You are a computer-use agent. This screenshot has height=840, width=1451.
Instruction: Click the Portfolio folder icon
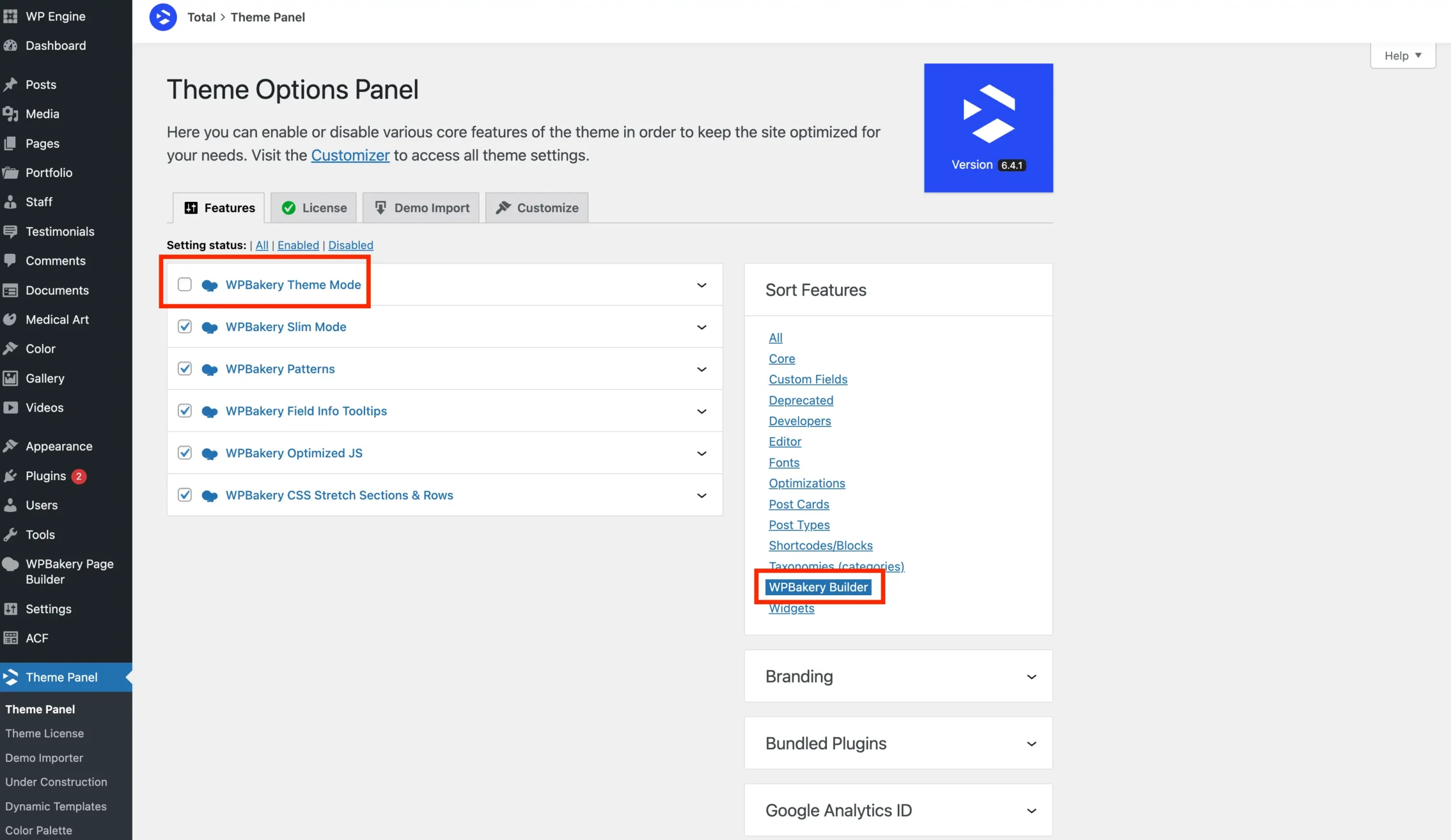[x=10, y=172]
